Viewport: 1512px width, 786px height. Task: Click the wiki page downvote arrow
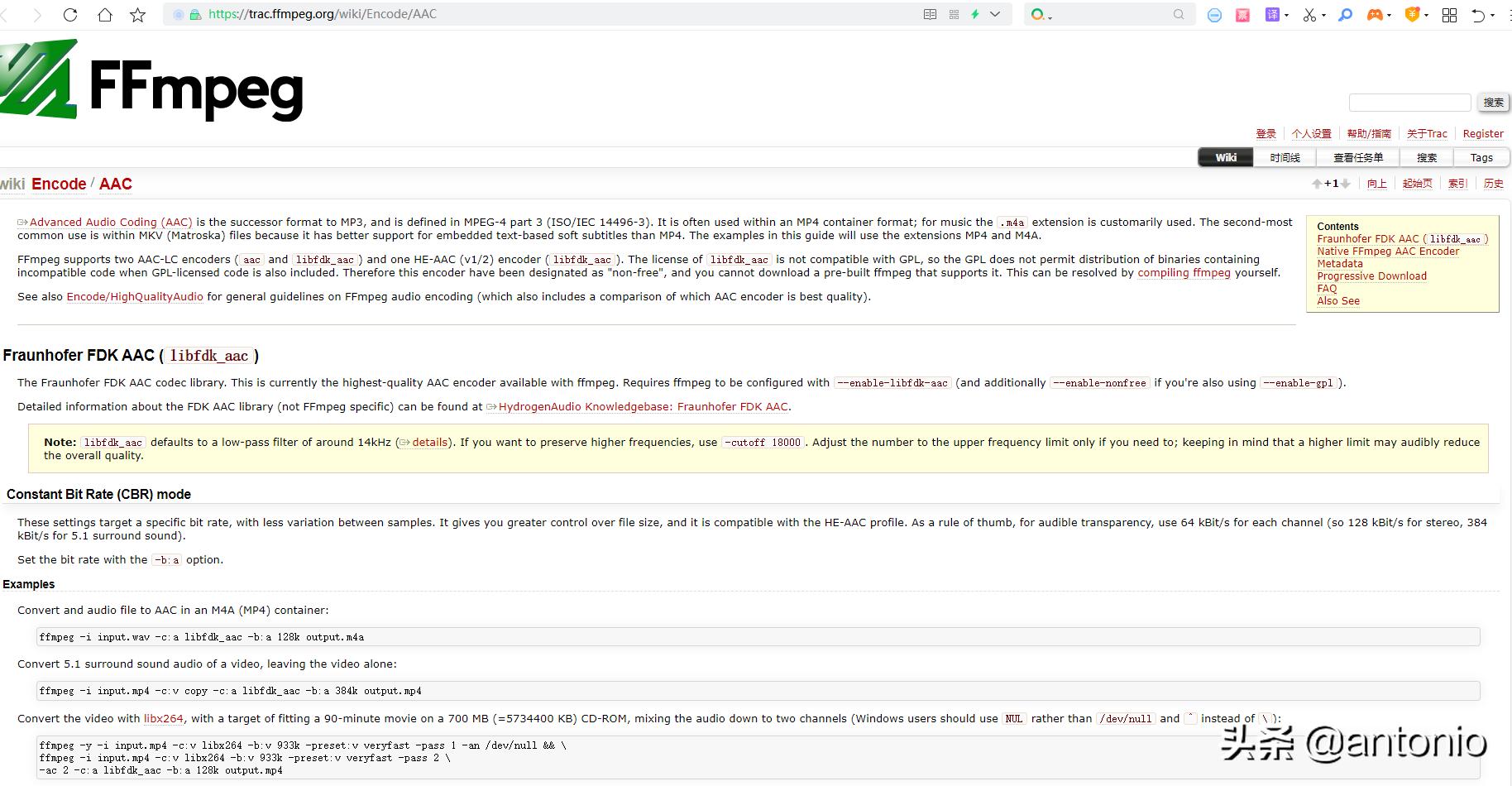[1346, 184]
